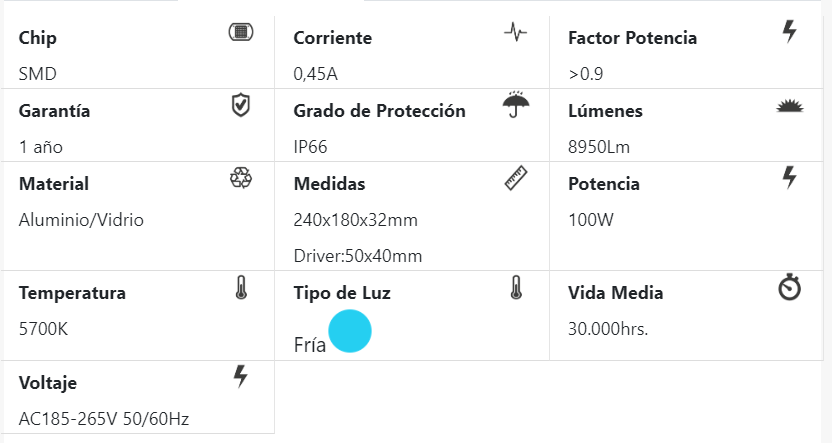Click the ruler icon beside Medidas
This screenshot has width=832, height=443.
515,178
